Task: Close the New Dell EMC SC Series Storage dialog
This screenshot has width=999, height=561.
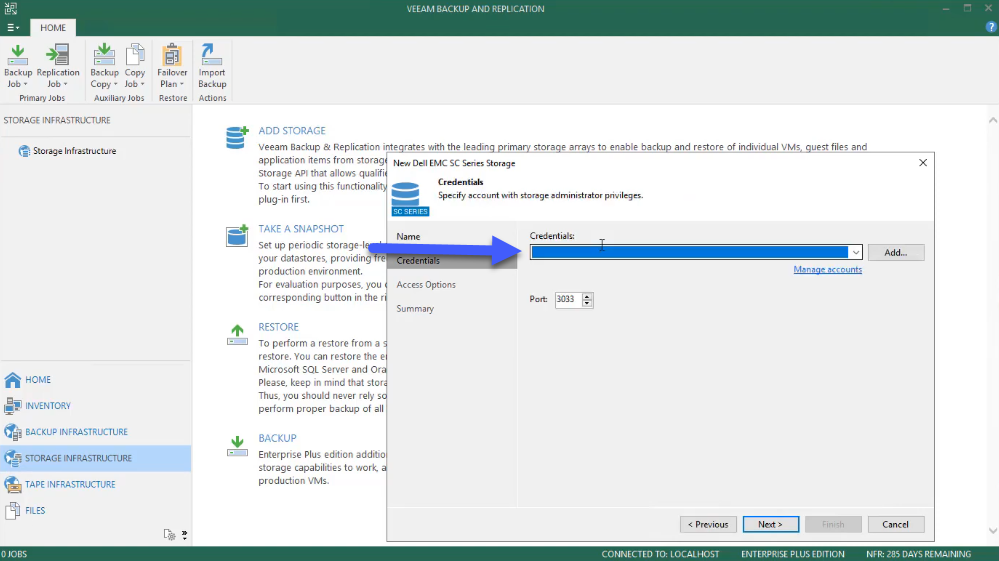Action: pyautogui.click(x=923, y=163)
